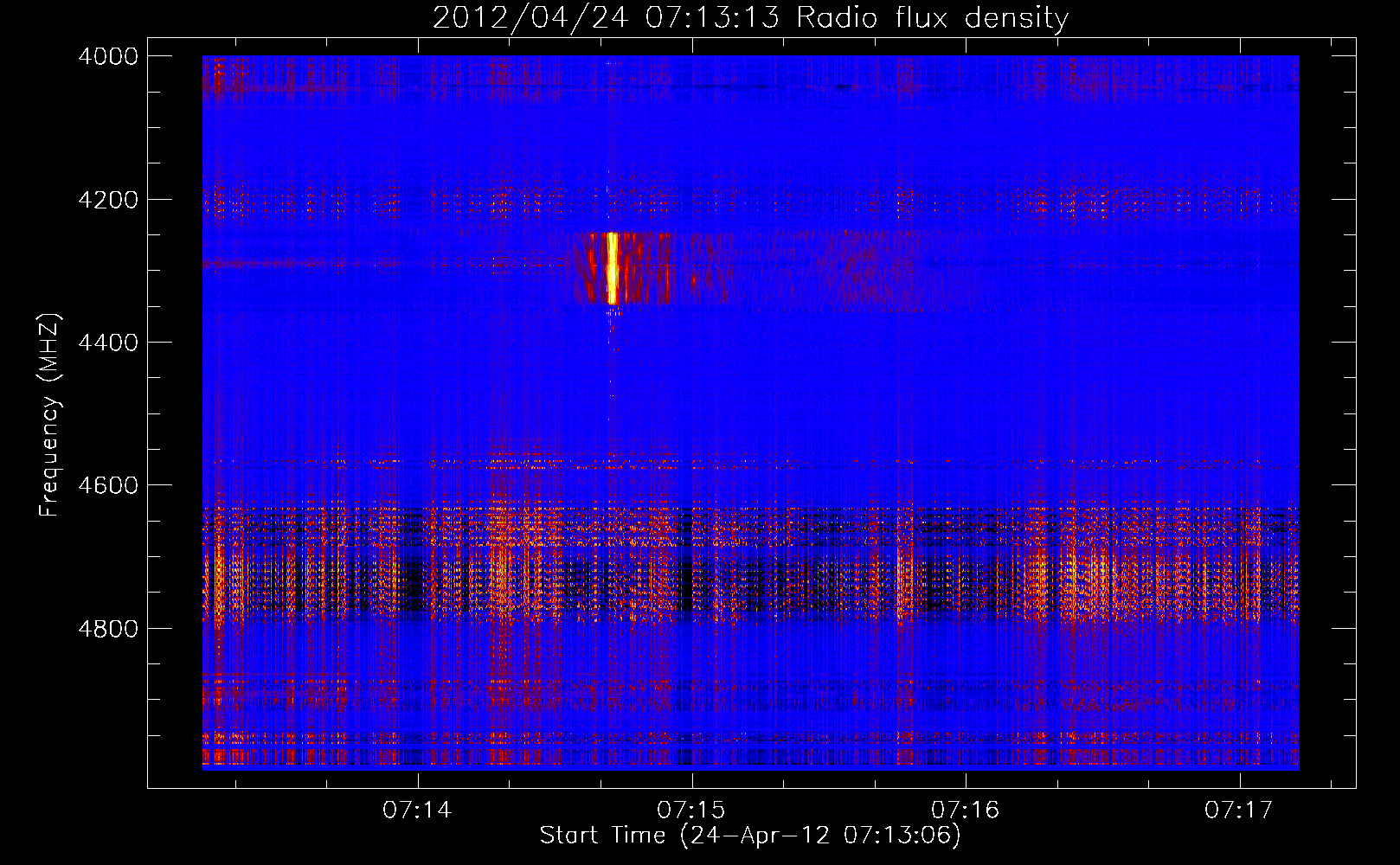Click the 4400 frequency tick label
This screenshot has height=865, width=1400.
tap(108, 343)
